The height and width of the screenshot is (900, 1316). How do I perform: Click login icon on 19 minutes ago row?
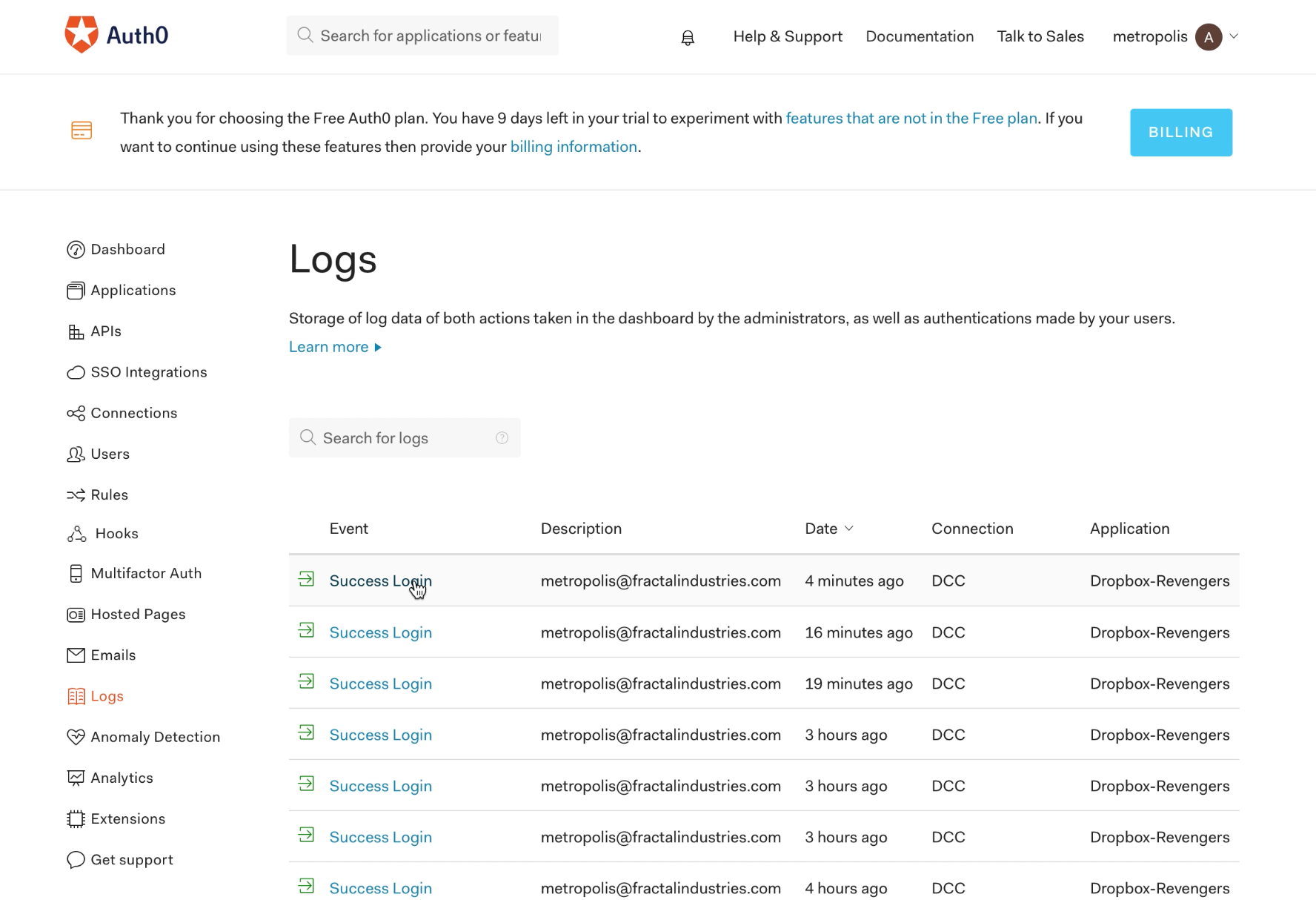[x=306, y=681]
